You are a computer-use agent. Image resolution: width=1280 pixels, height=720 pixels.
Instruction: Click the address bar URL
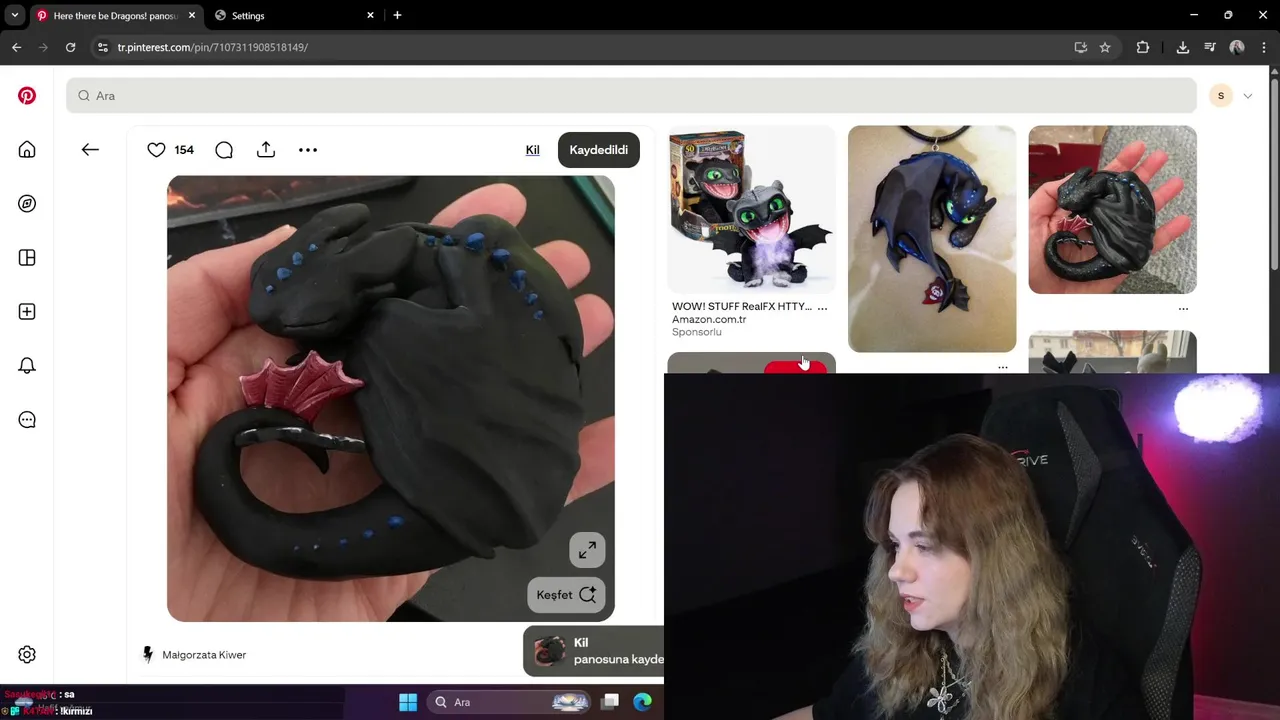coord(212,47)
